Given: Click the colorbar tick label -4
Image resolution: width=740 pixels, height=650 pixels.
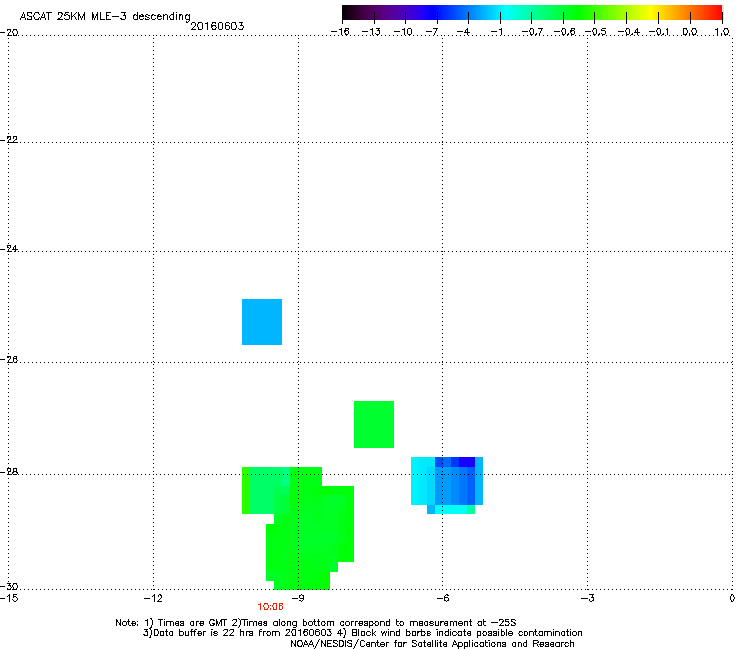Looking at the screenshot, I should click(463, 32).
